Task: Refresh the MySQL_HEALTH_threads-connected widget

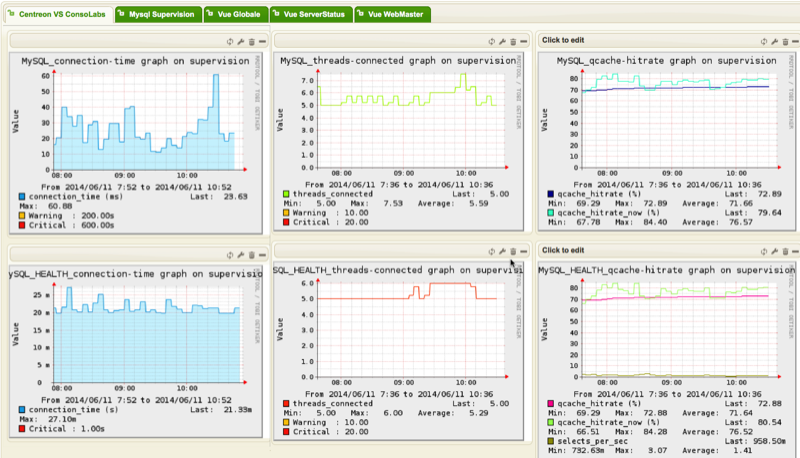Action: click(x=492, y=251)
